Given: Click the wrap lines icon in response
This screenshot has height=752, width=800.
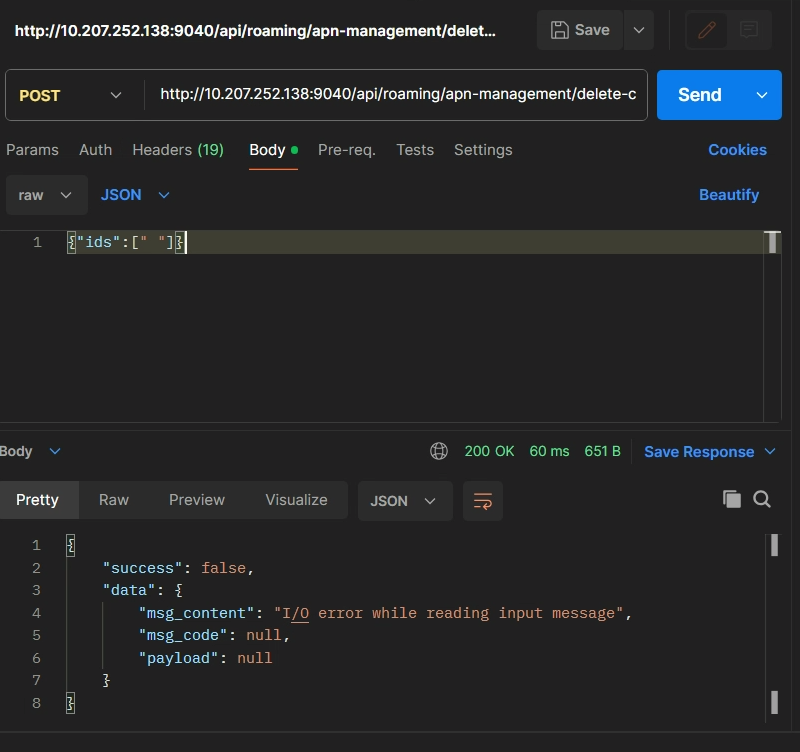Looking at the screenshot, I should click(x=483, y=501).
